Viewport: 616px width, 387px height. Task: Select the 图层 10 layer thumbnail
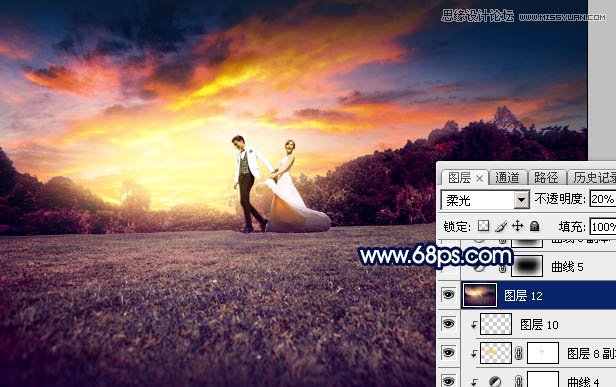496,324
